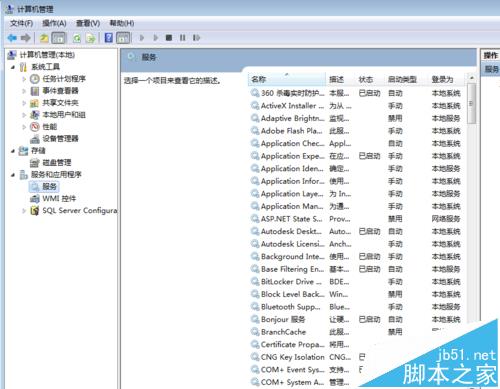Select 任务计划程序 clock icon
500x389 pixels.
[35, 79]
